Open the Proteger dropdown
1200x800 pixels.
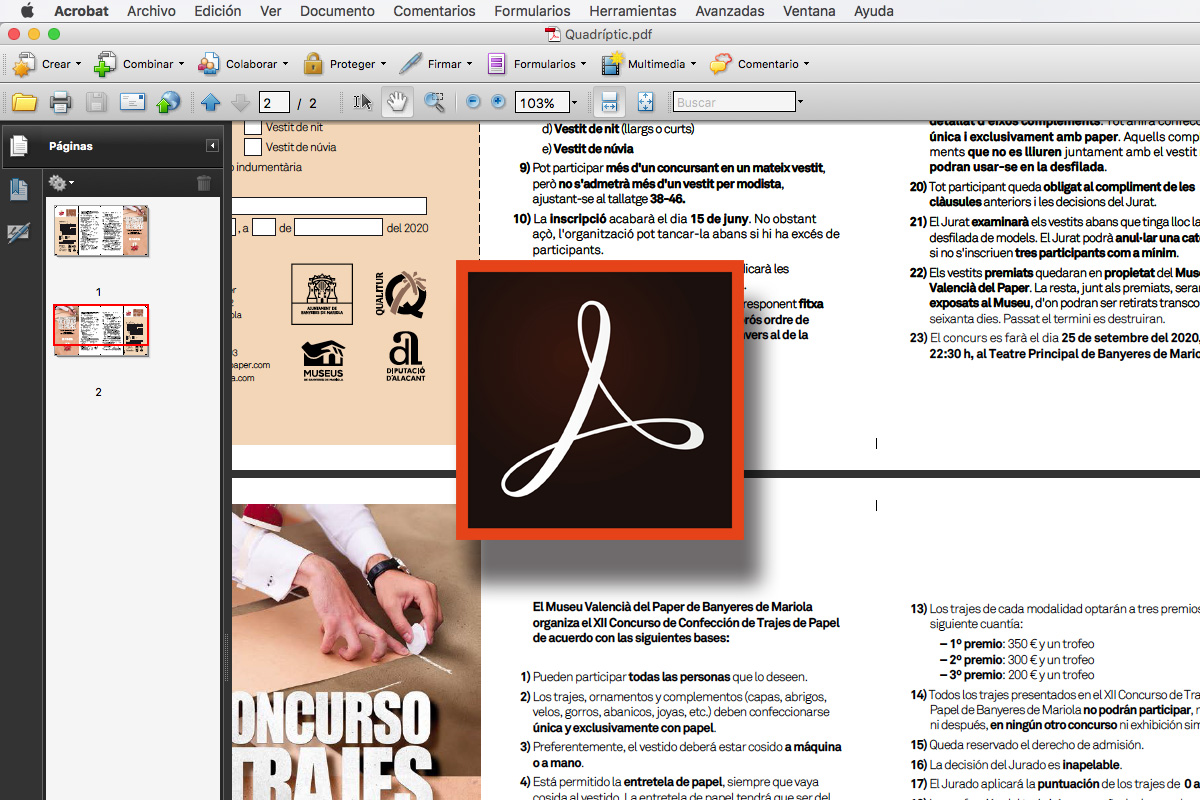(x=344, y=64)
